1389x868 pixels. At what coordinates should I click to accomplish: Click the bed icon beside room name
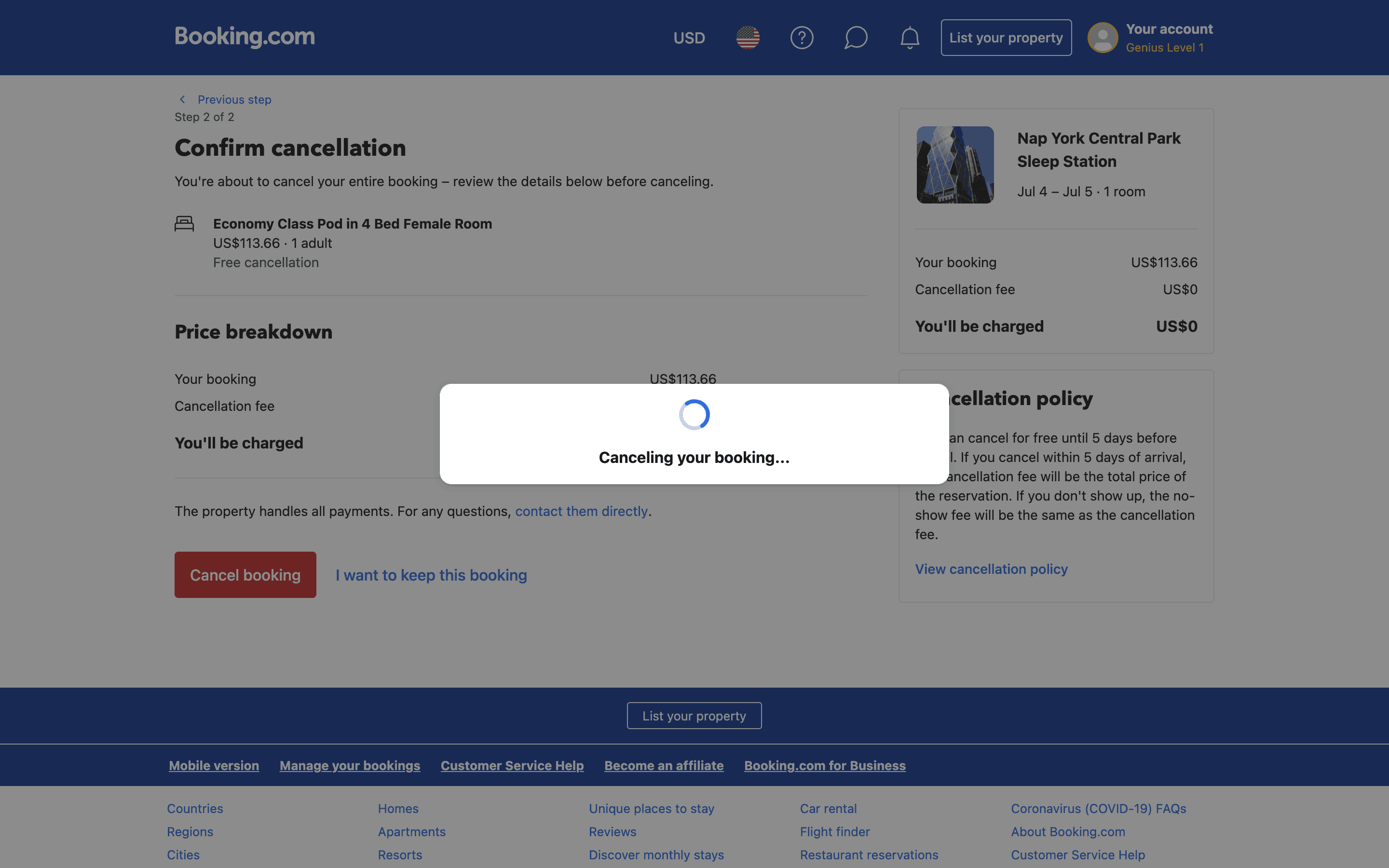(x=184, y=223)
